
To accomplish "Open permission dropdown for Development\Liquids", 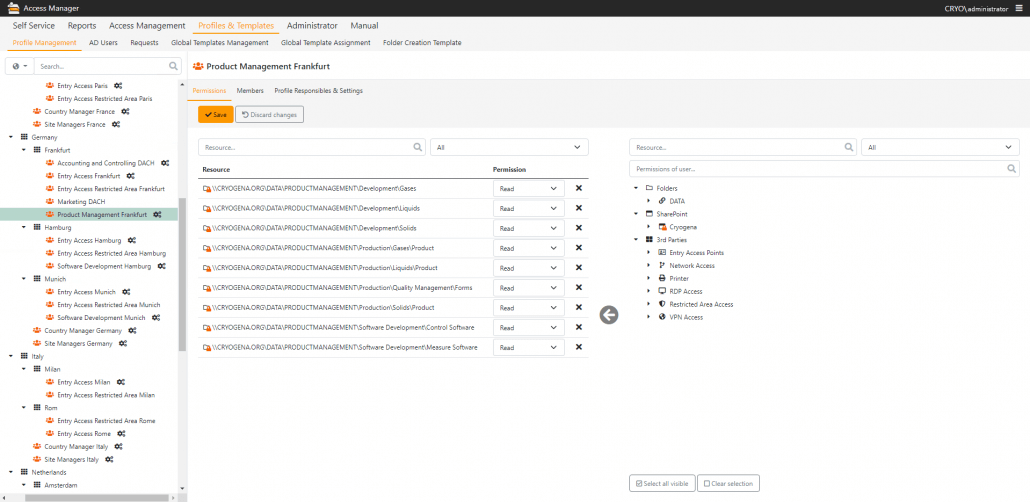I will point(528,208).
